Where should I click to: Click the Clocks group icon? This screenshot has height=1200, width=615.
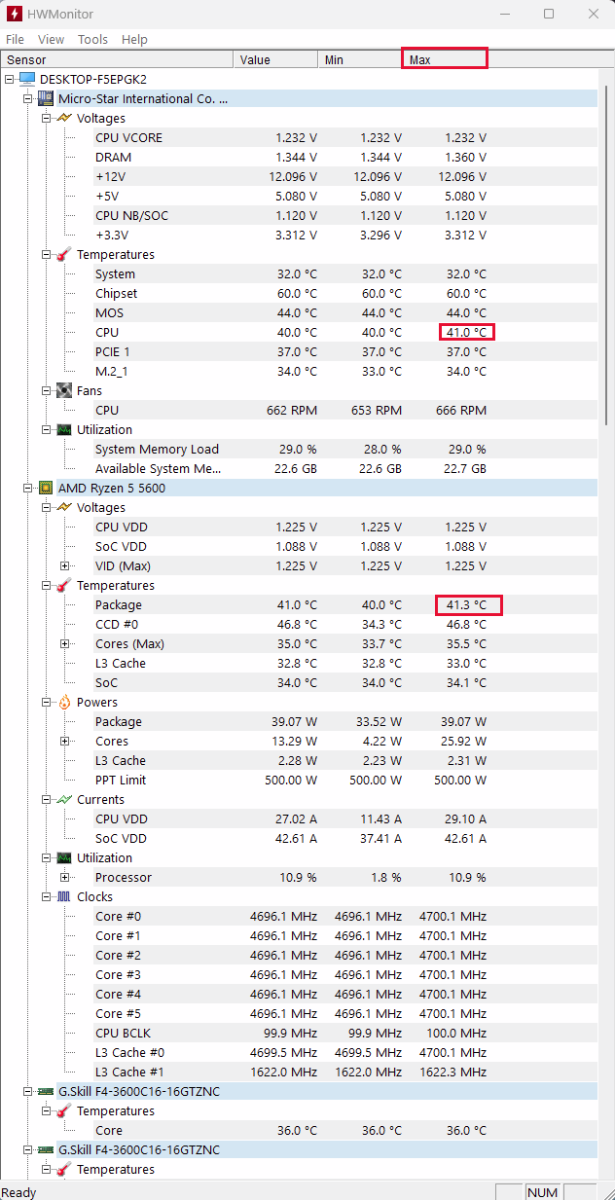[x=63, y=897]
